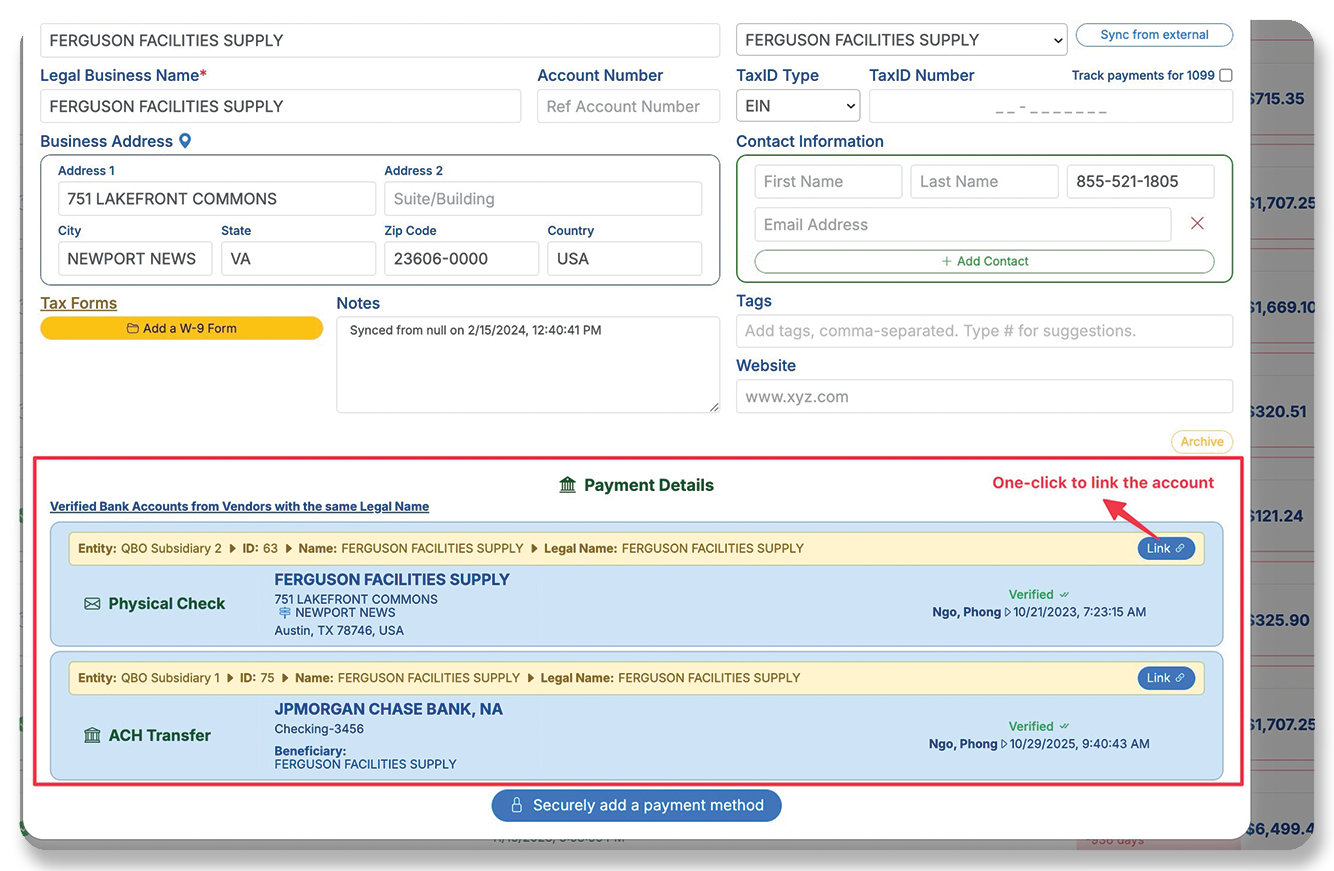Link the QBO Subsidiary 1 account
Image resolution: width=1334 pixels, height=871 pixels.
tap(1166, 678)
